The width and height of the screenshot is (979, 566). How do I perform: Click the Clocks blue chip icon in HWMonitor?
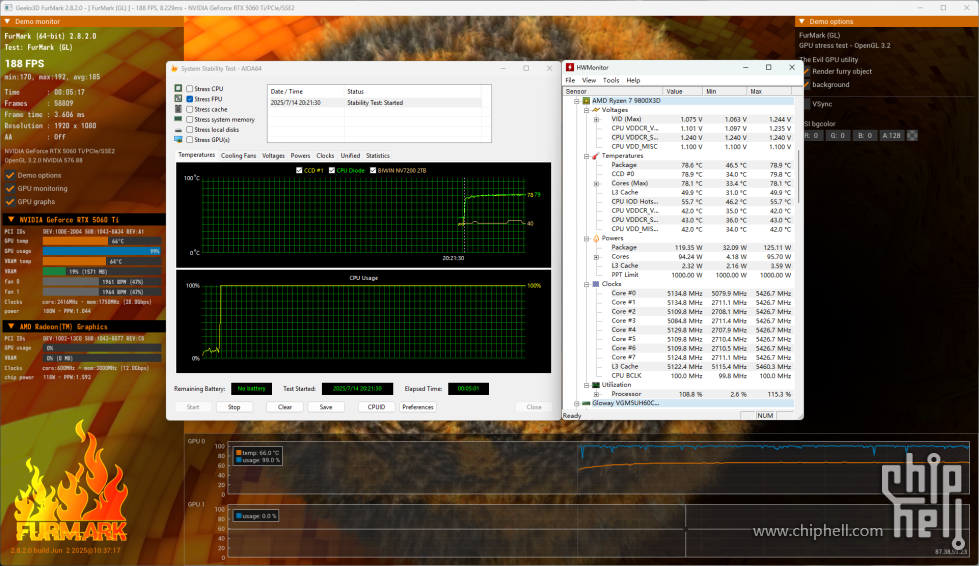596,284
